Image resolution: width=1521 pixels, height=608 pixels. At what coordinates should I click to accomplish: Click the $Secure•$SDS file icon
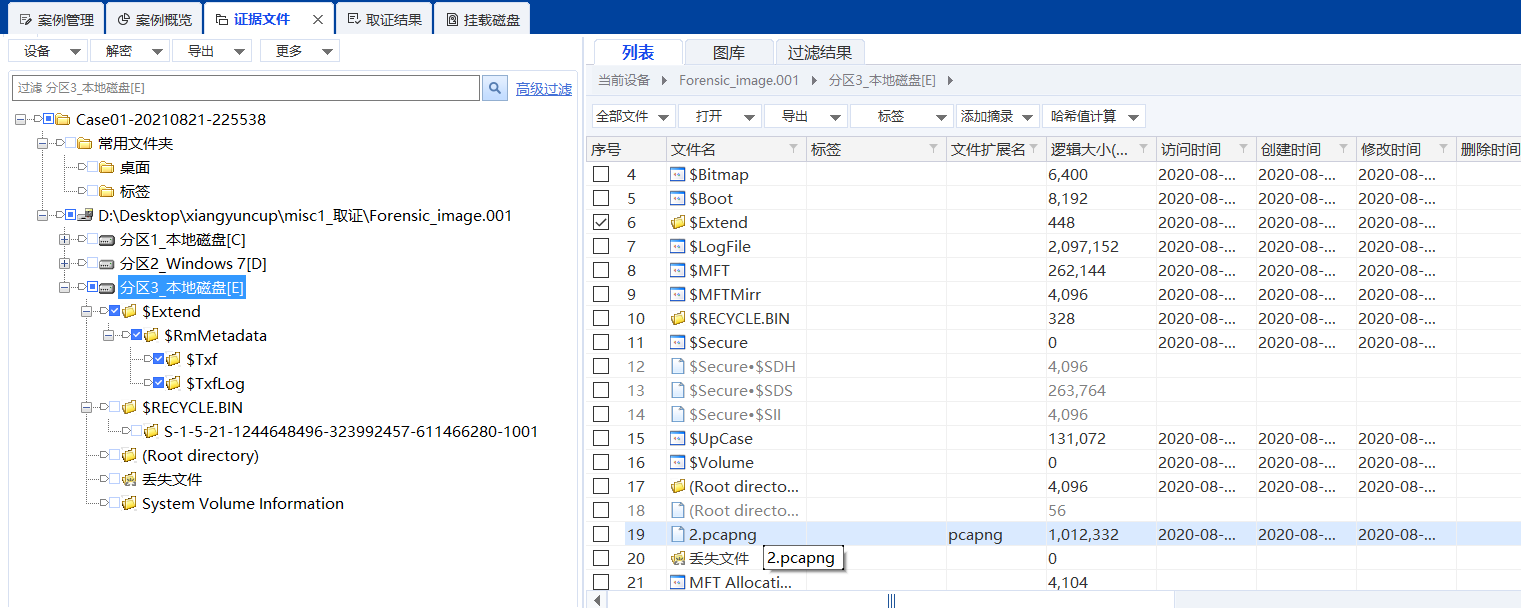(x=678, y=390)
